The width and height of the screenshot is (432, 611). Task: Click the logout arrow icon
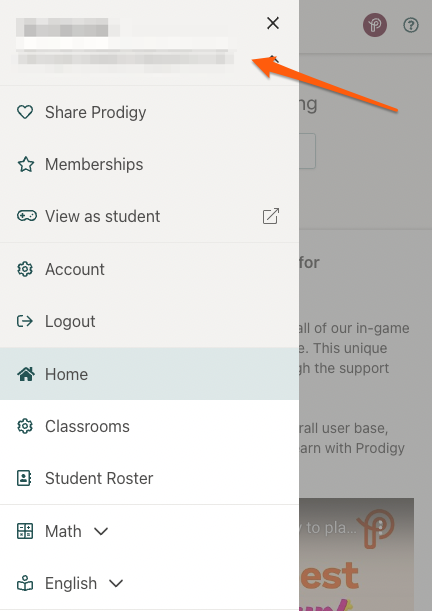[x=25, y=321]
